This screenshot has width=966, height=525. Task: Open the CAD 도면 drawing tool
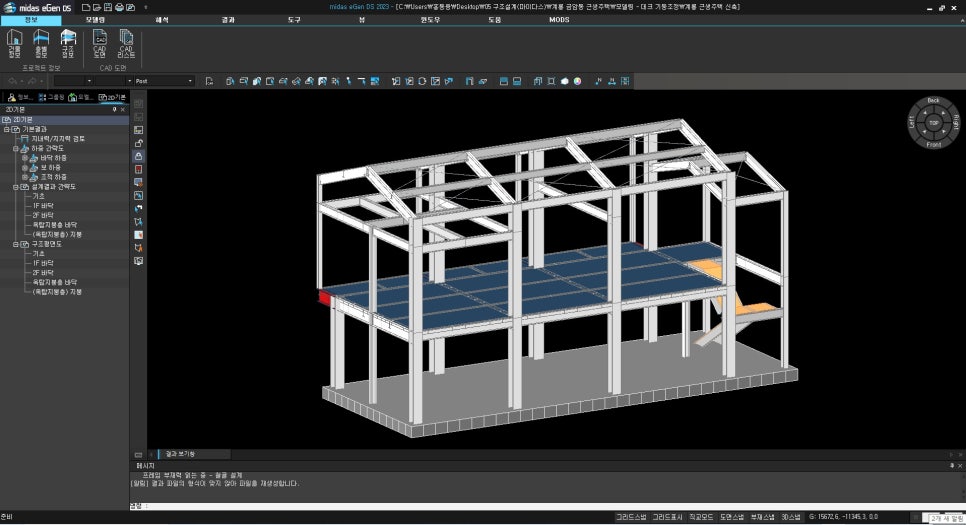(99, 44)
